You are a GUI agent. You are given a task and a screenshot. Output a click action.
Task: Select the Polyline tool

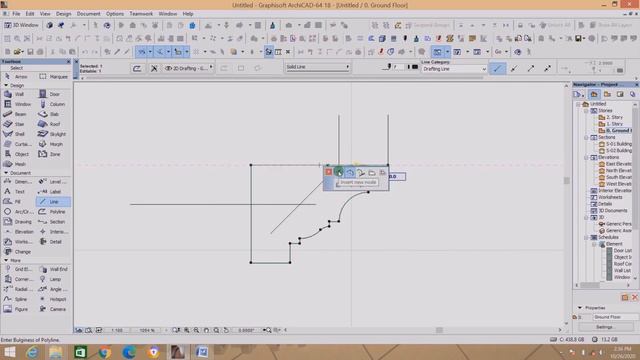pos(52,212)
